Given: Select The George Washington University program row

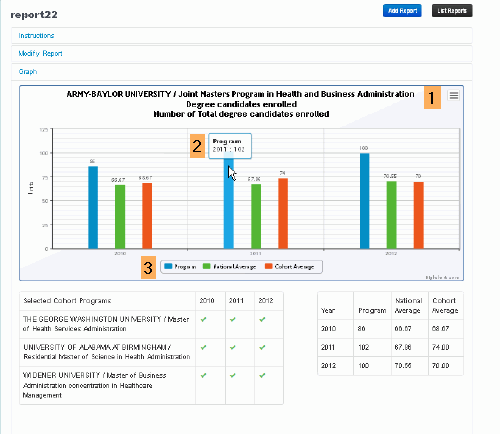Looking at the screenshot, I should (151, 324).
